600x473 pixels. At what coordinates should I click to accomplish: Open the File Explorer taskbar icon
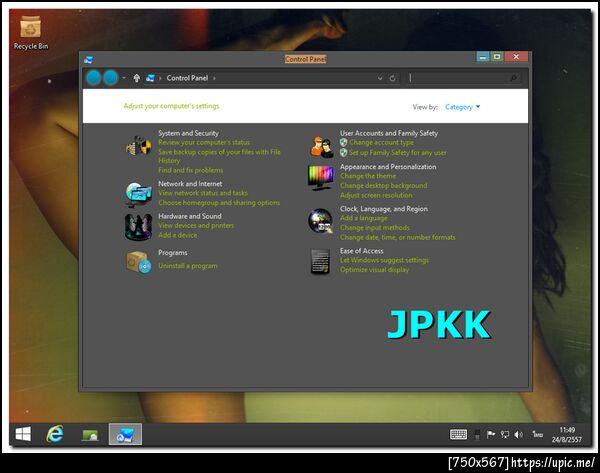90,435
